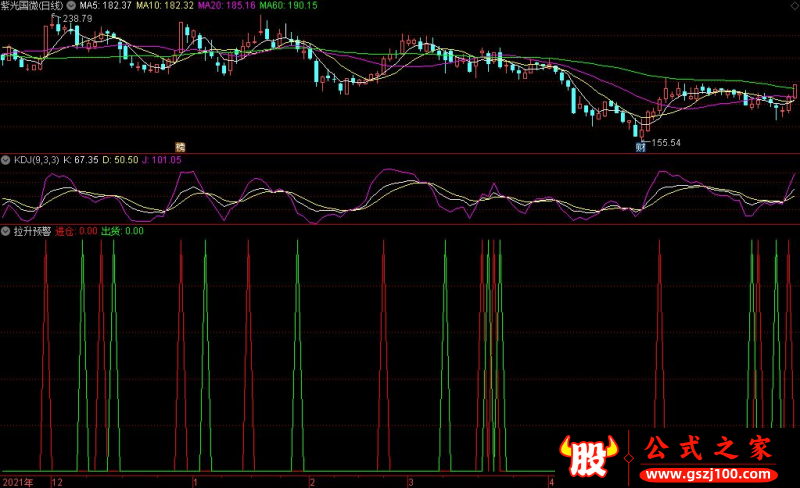Open the KDJ(9,3,3) indicator dropdown arrow
This screenshot has width=800, height=488.
point(6,160)
